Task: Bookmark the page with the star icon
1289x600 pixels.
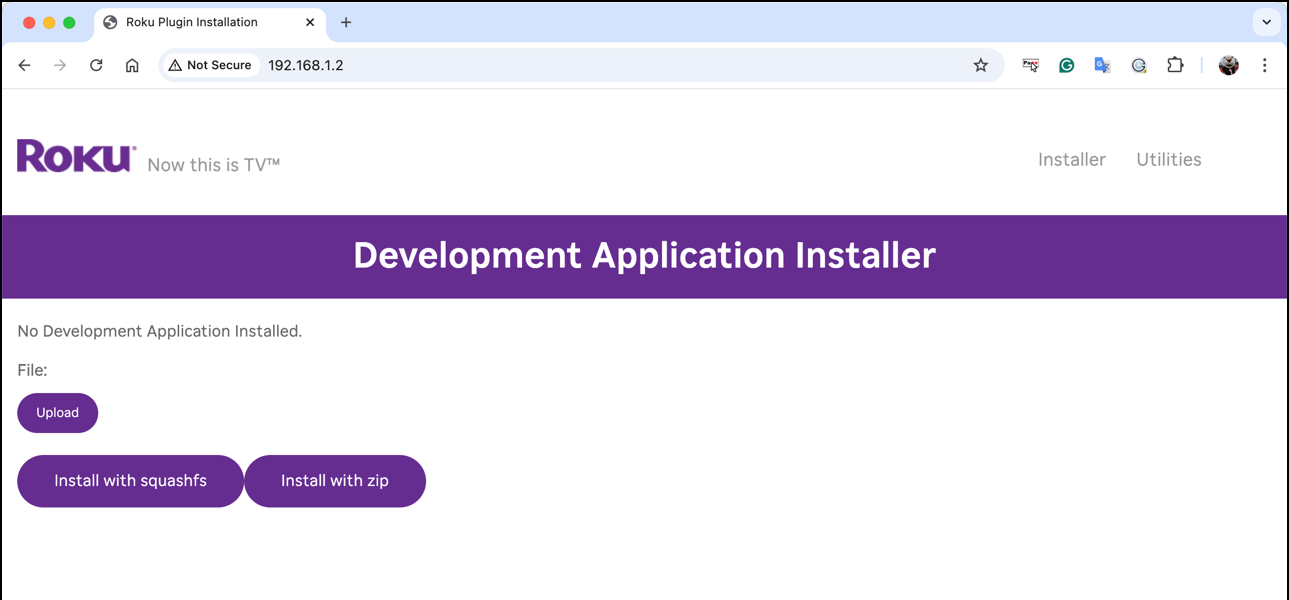Action: point(980,65)
